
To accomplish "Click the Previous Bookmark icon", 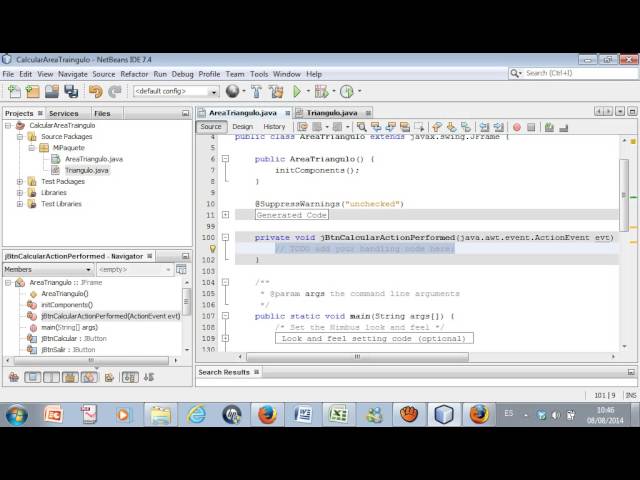I will [x=437, y=127].
